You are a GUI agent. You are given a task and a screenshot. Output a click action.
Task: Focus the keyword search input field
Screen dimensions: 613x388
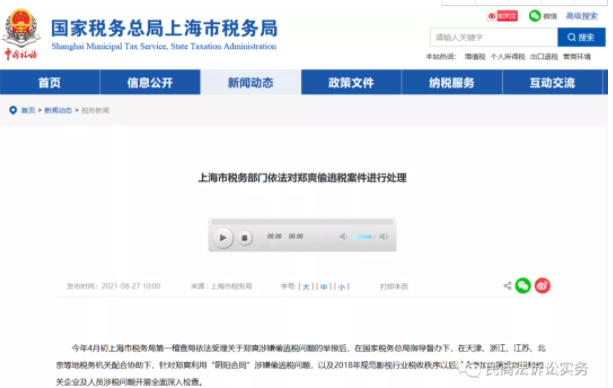(494, 37)
